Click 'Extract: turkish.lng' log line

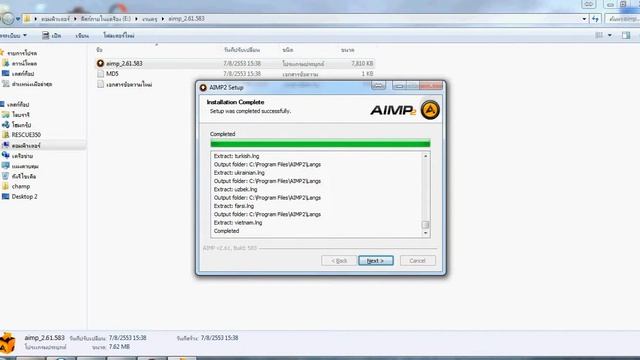coord(236,156)
